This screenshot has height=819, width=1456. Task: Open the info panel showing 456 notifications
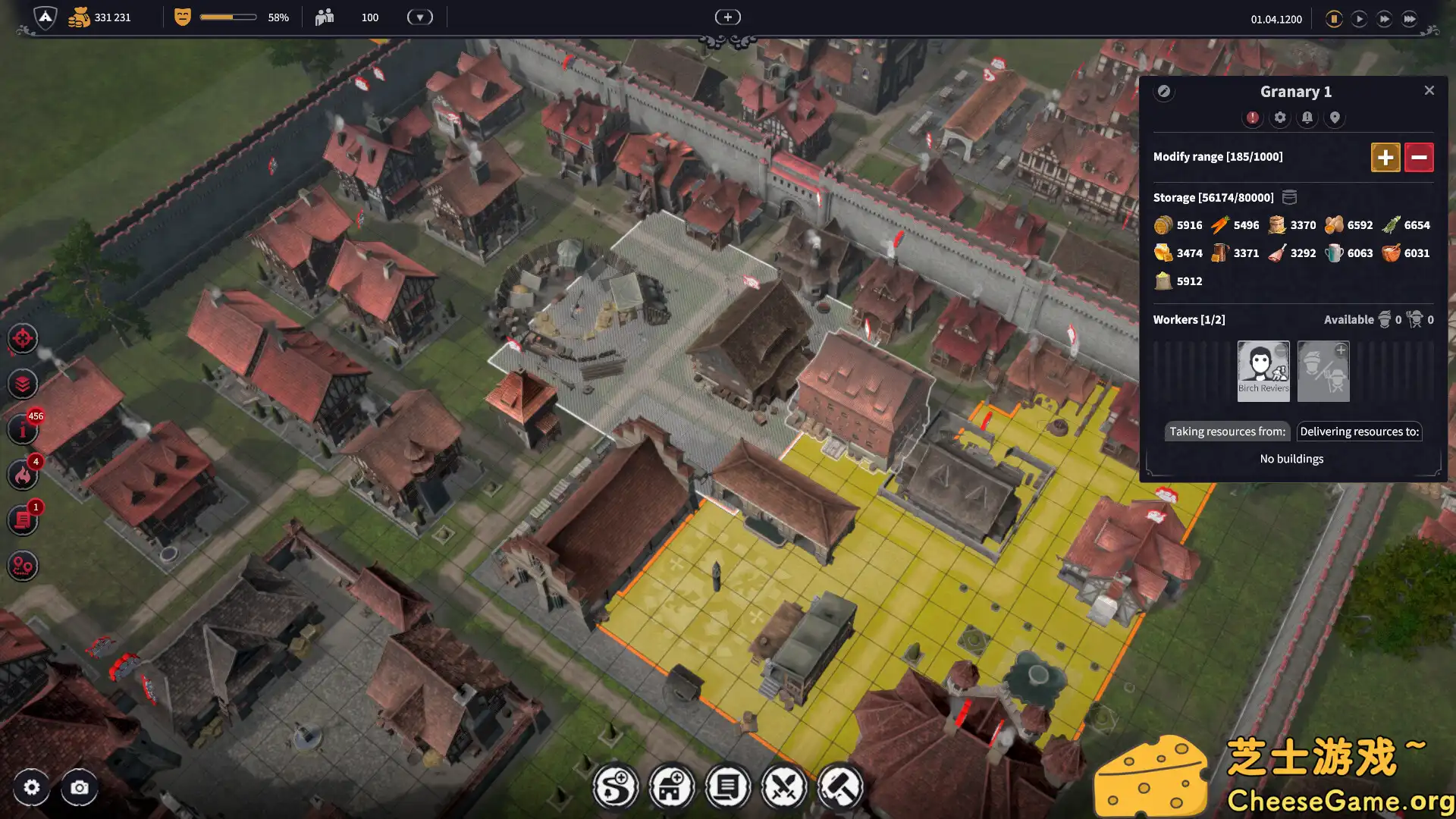pos(23,430)
